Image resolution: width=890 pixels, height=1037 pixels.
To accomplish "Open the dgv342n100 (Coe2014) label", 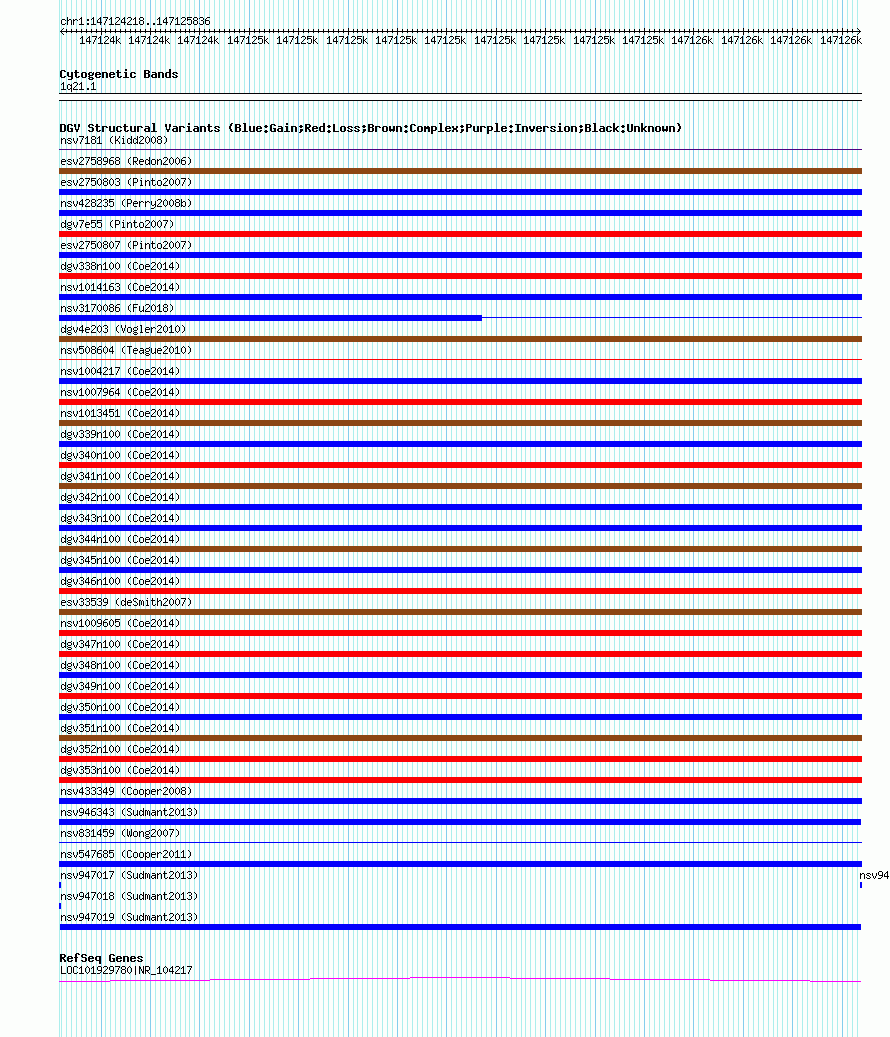I will [x=120, y=497].
